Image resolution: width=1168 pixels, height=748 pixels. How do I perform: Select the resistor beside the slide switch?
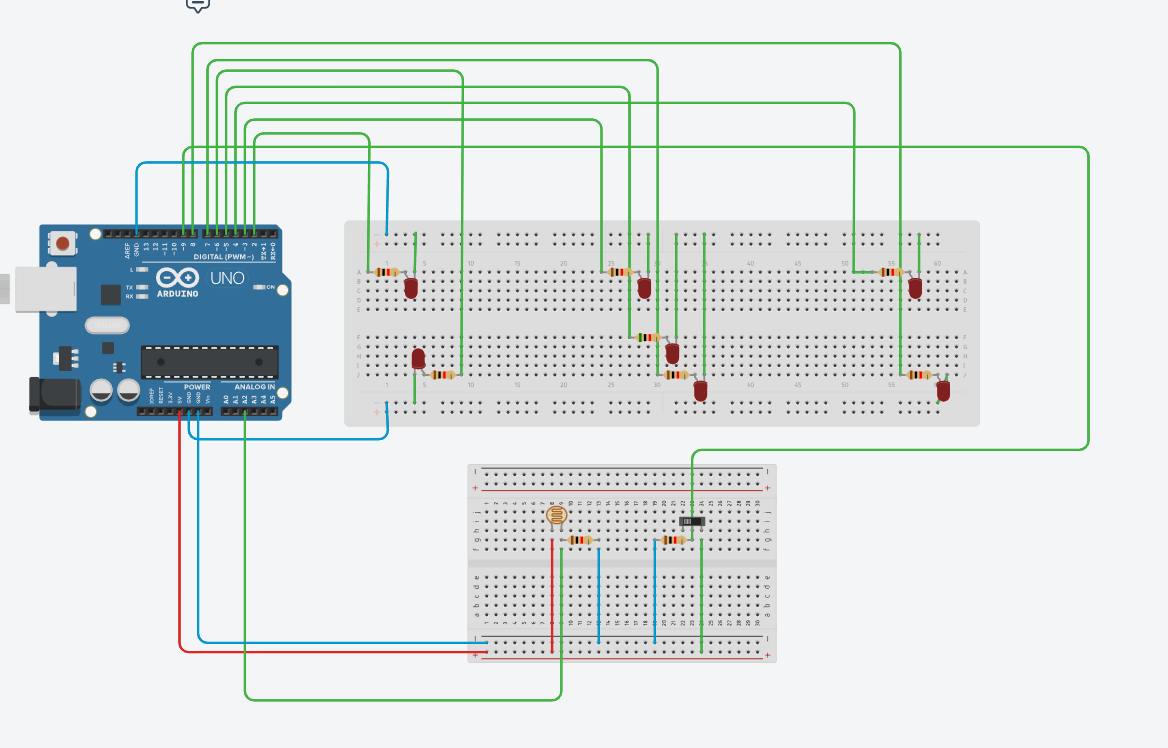pyautogui.click(x=673, y=540)
